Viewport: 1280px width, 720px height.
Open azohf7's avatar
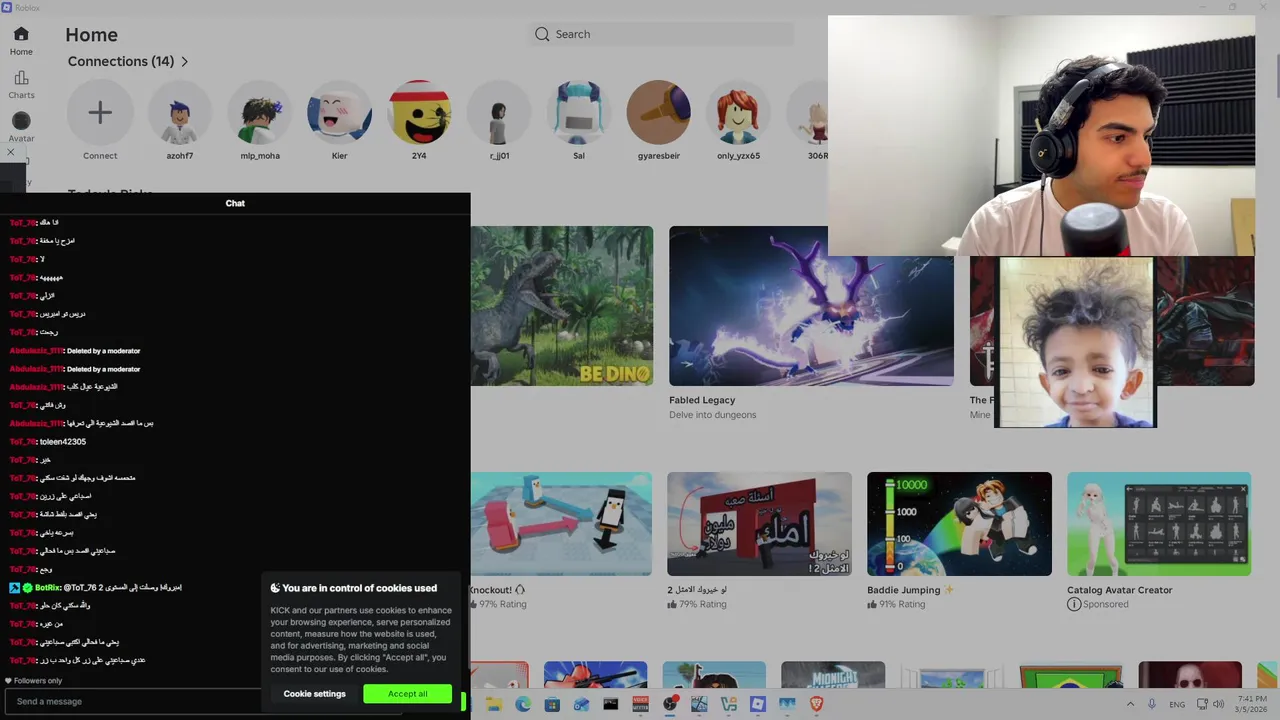coord(180,113)
